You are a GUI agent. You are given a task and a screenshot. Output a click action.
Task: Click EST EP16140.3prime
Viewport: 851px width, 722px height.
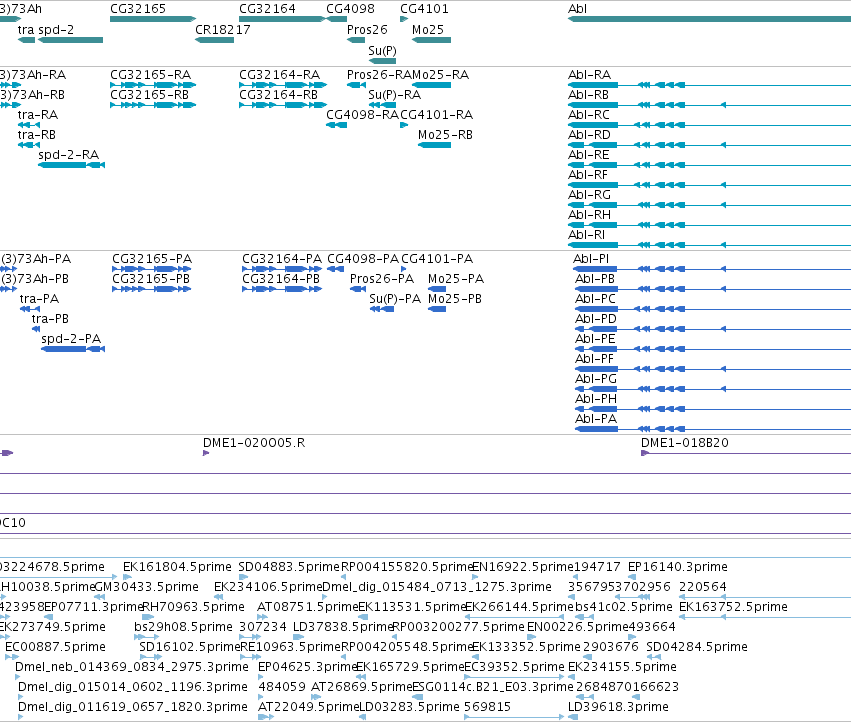(x=677, y=567)
